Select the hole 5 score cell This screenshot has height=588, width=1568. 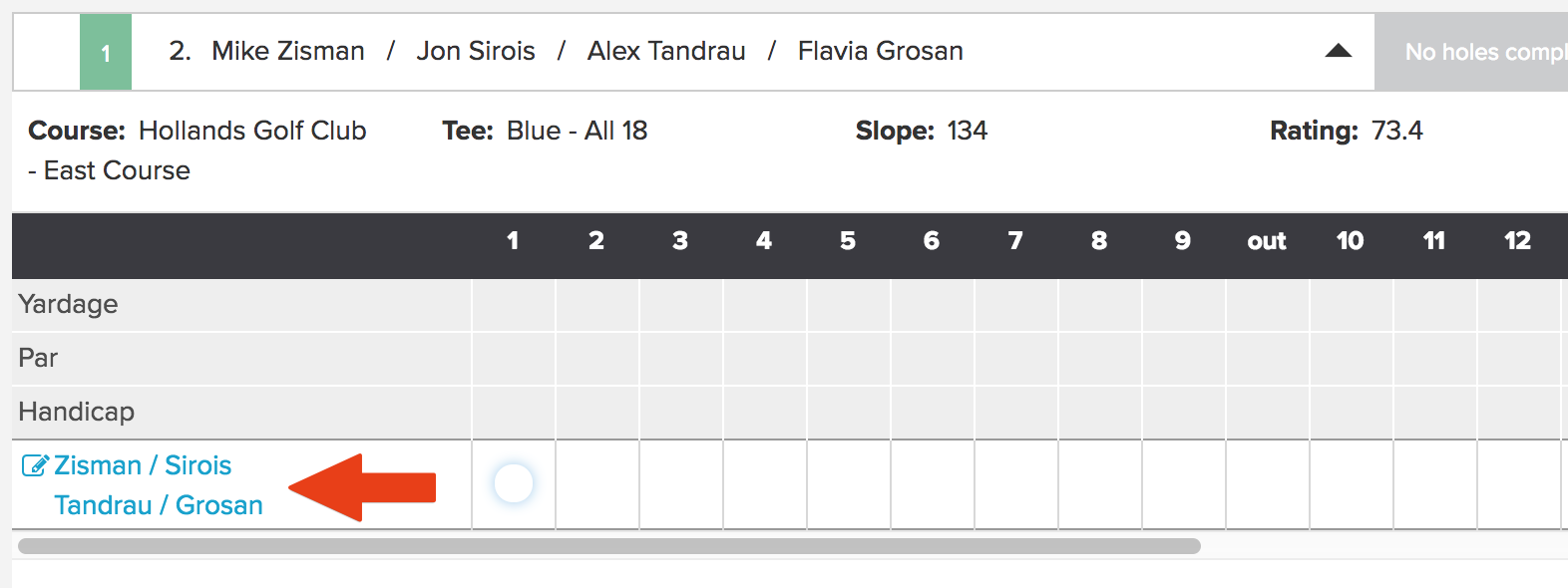[x=849, y=484]
